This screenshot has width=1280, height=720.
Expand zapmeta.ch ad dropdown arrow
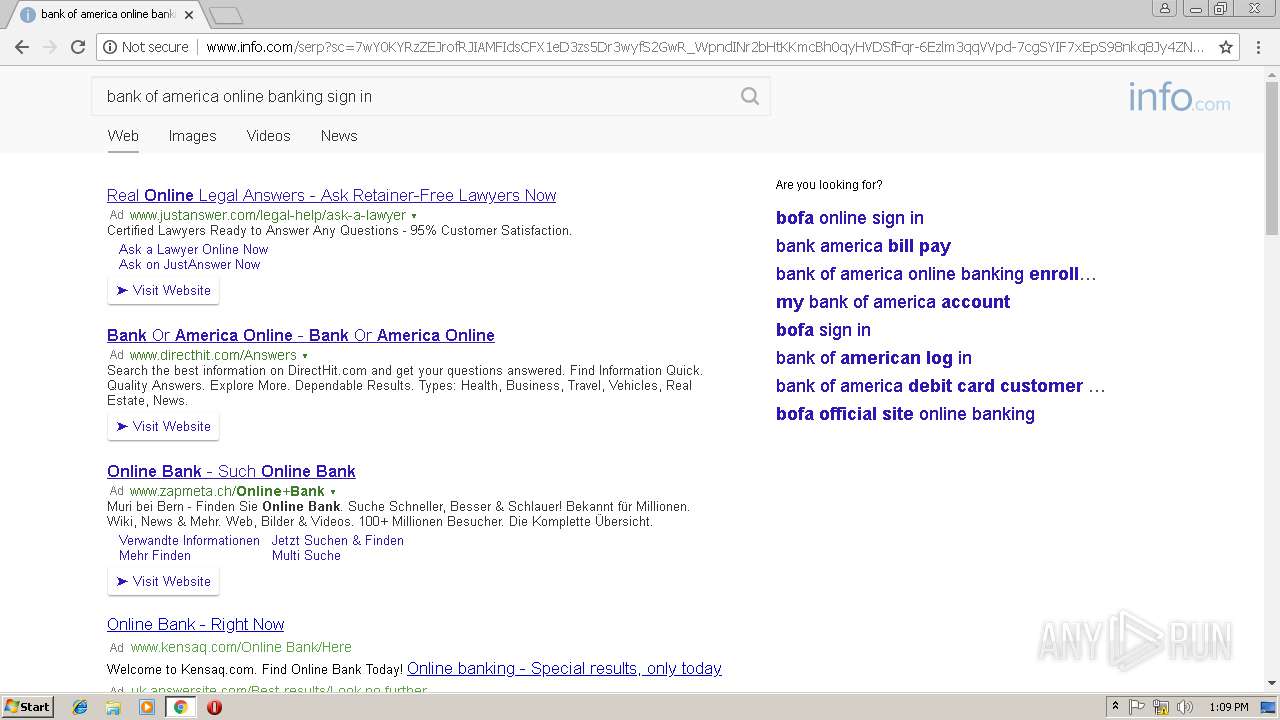(x=333, y=492)
